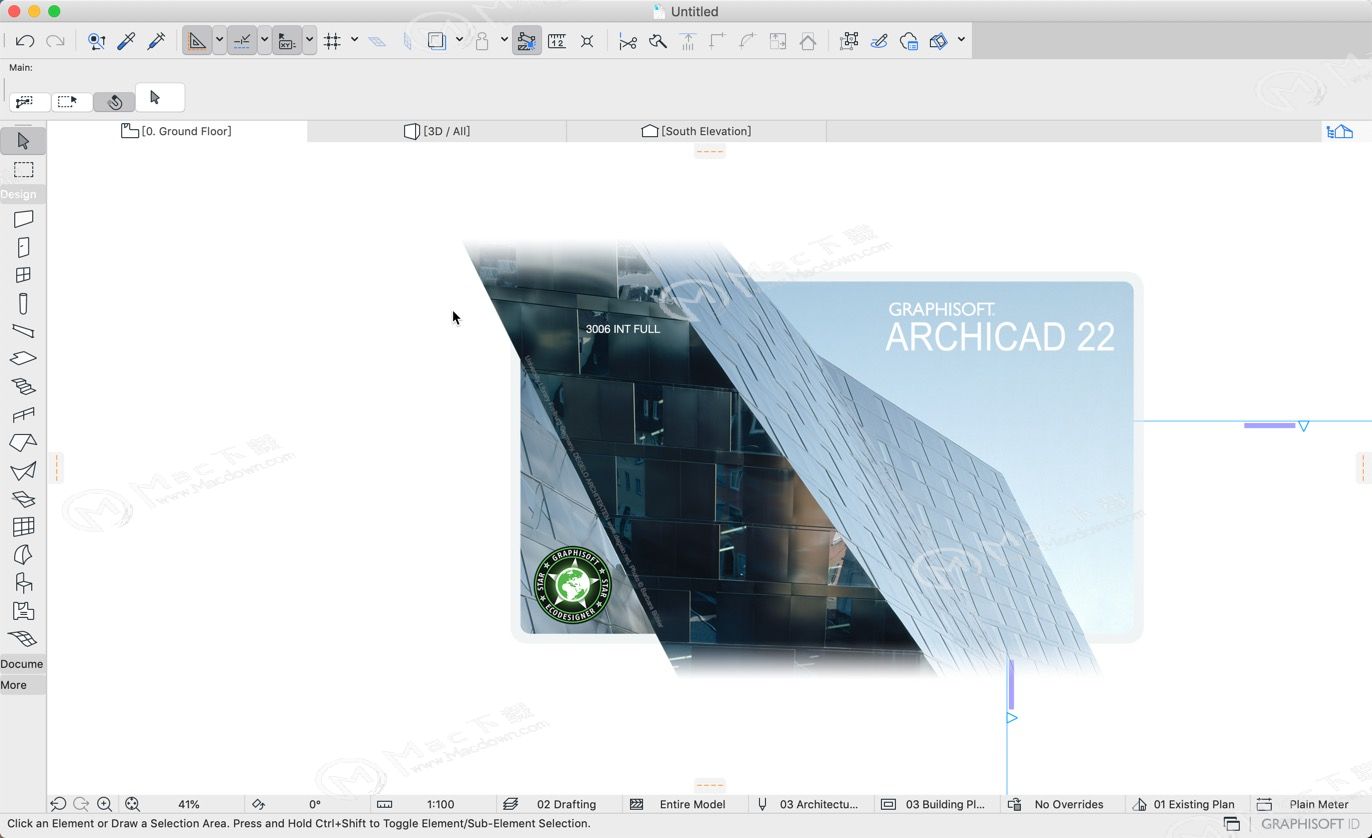Expand the XY coordinates dropdown arrow
Viewport: 1372px width, 838px height.
(x=309, y=41)
